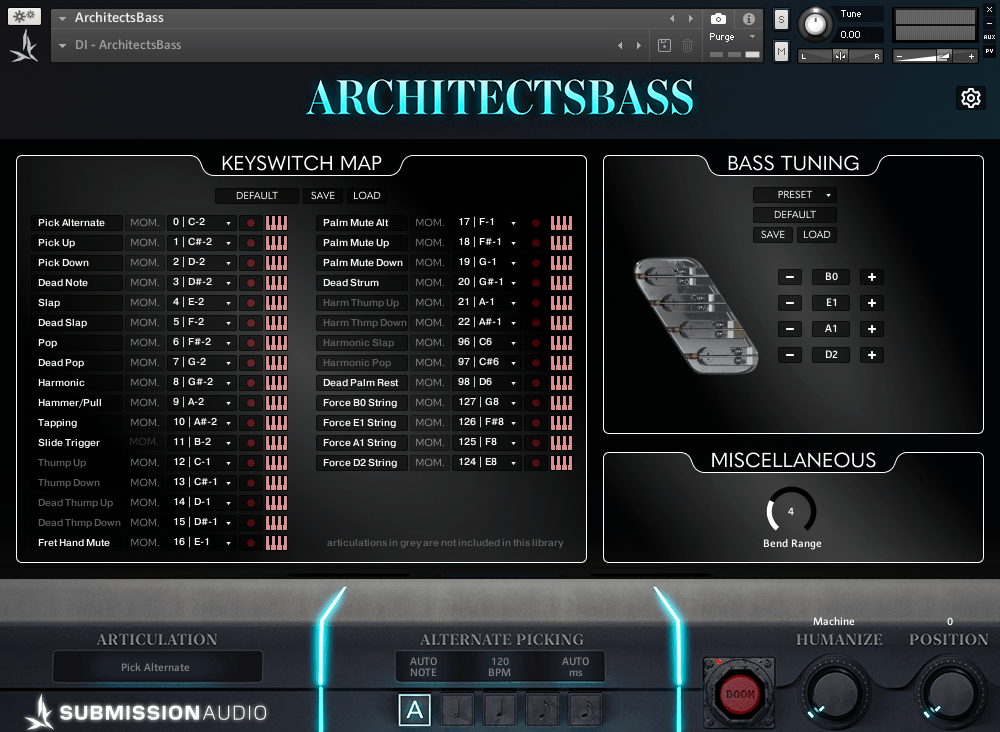Click the save preset floppy icon
The width and height of the screenshot is (1000, 732).
(665, 45)
